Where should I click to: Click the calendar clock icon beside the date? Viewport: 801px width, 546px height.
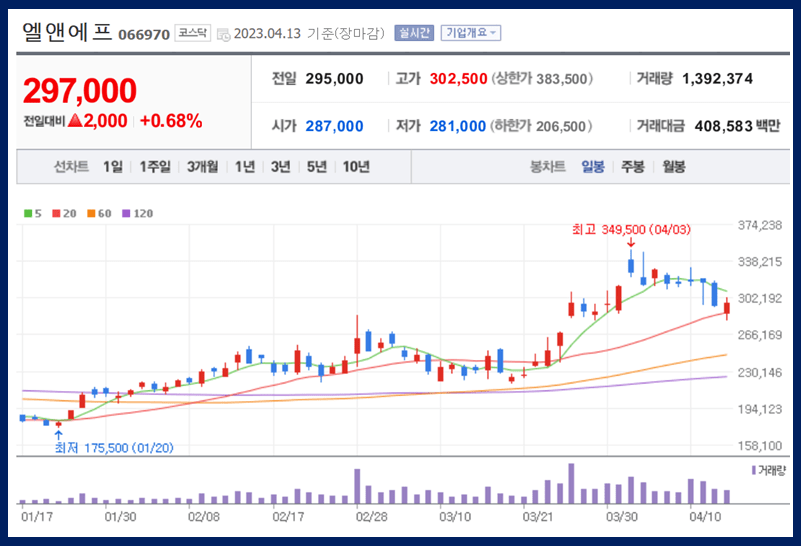223,35
